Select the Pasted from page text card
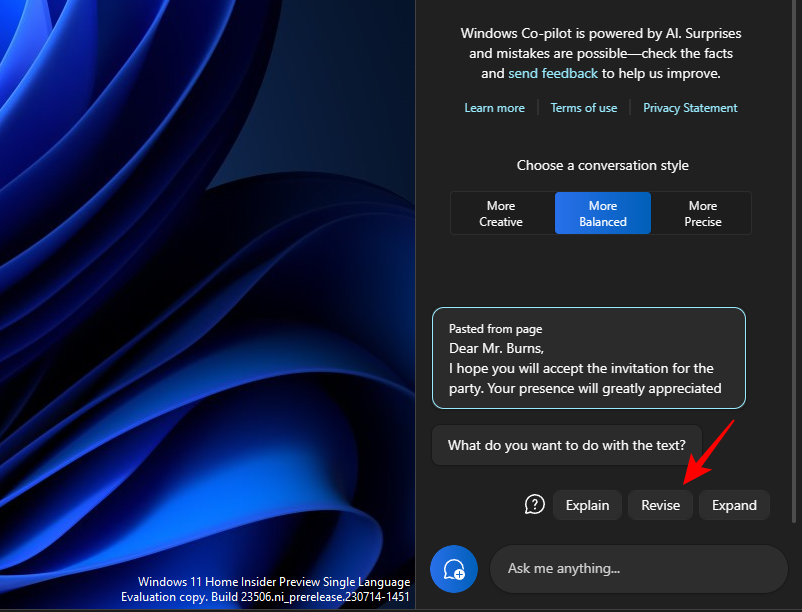The width and height of the screenshot is (802, 612). pyautogui.click(x=588, y=358)
